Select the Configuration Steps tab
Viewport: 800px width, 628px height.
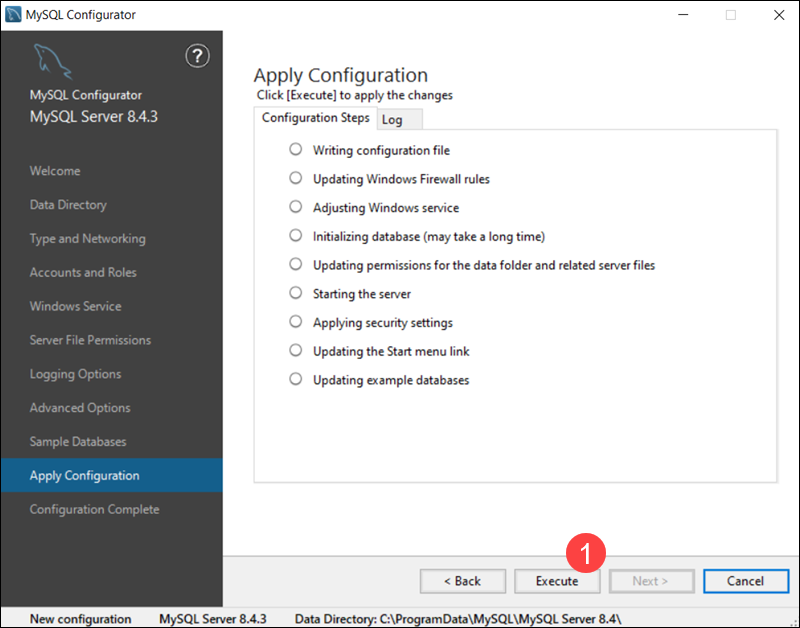[x=315, y=117]
